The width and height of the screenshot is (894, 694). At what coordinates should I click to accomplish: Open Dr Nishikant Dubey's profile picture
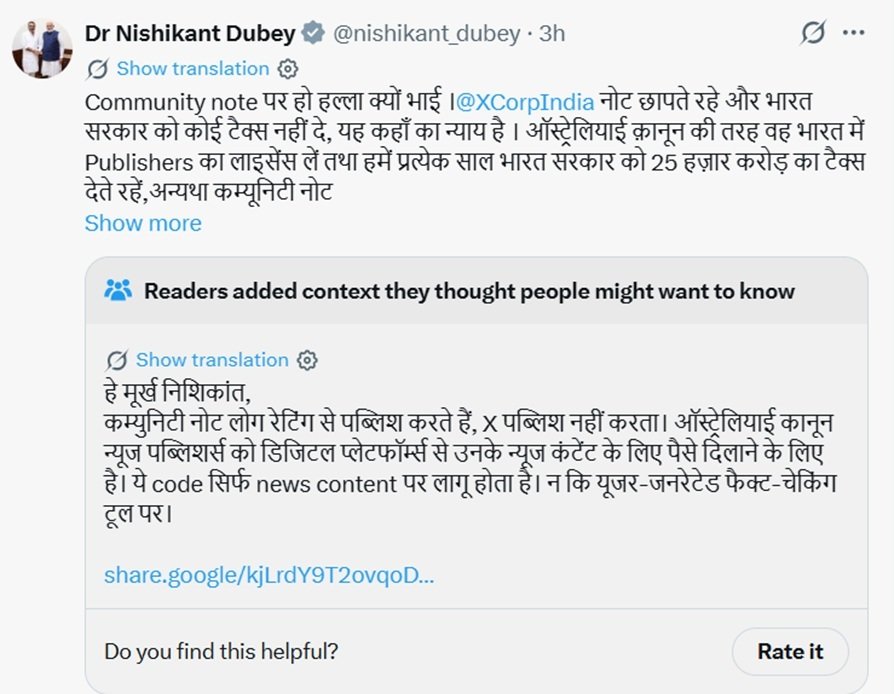coord(42,48)
